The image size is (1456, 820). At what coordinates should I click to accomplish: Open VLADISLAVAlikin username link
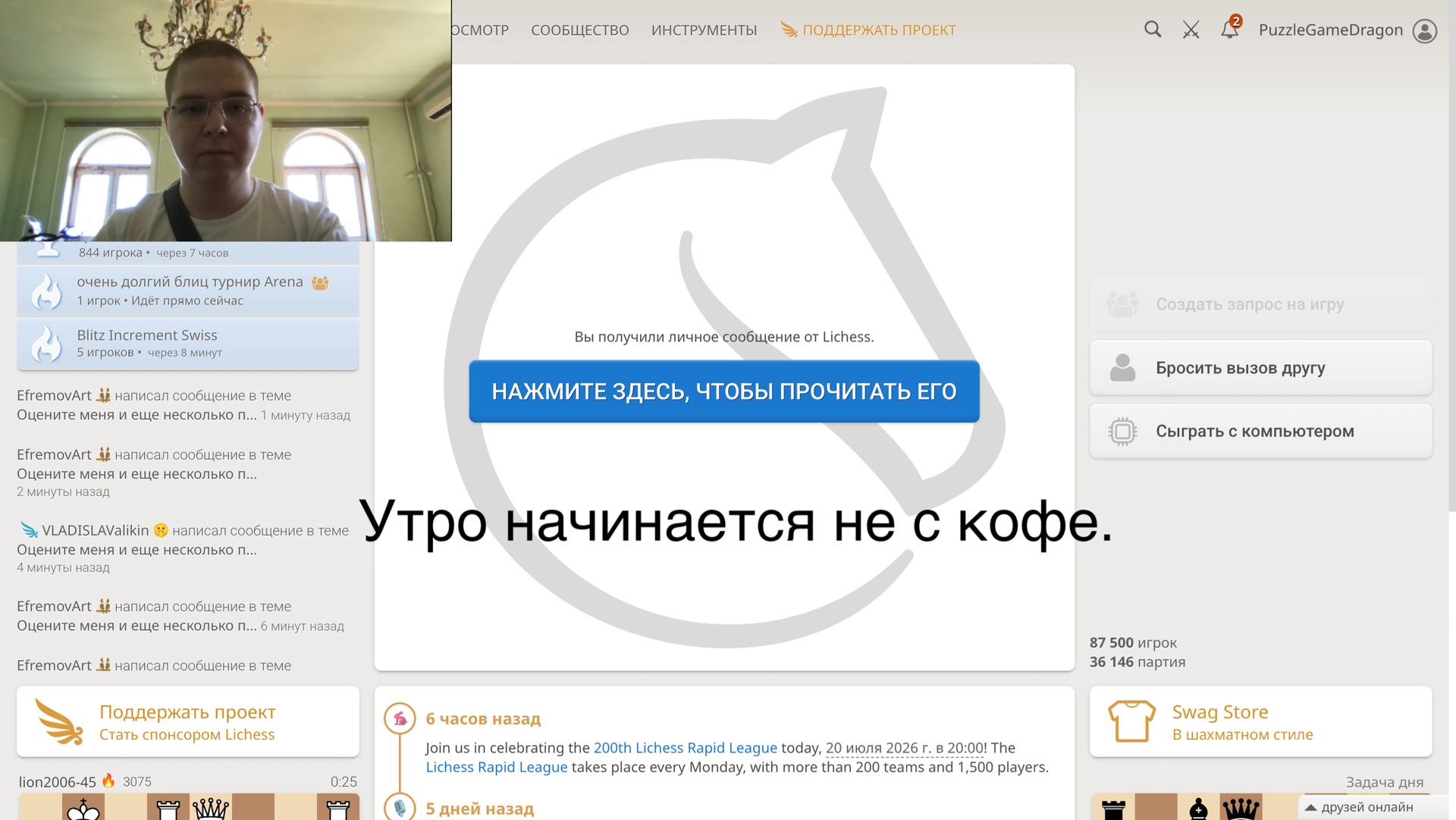pos(96,530)
